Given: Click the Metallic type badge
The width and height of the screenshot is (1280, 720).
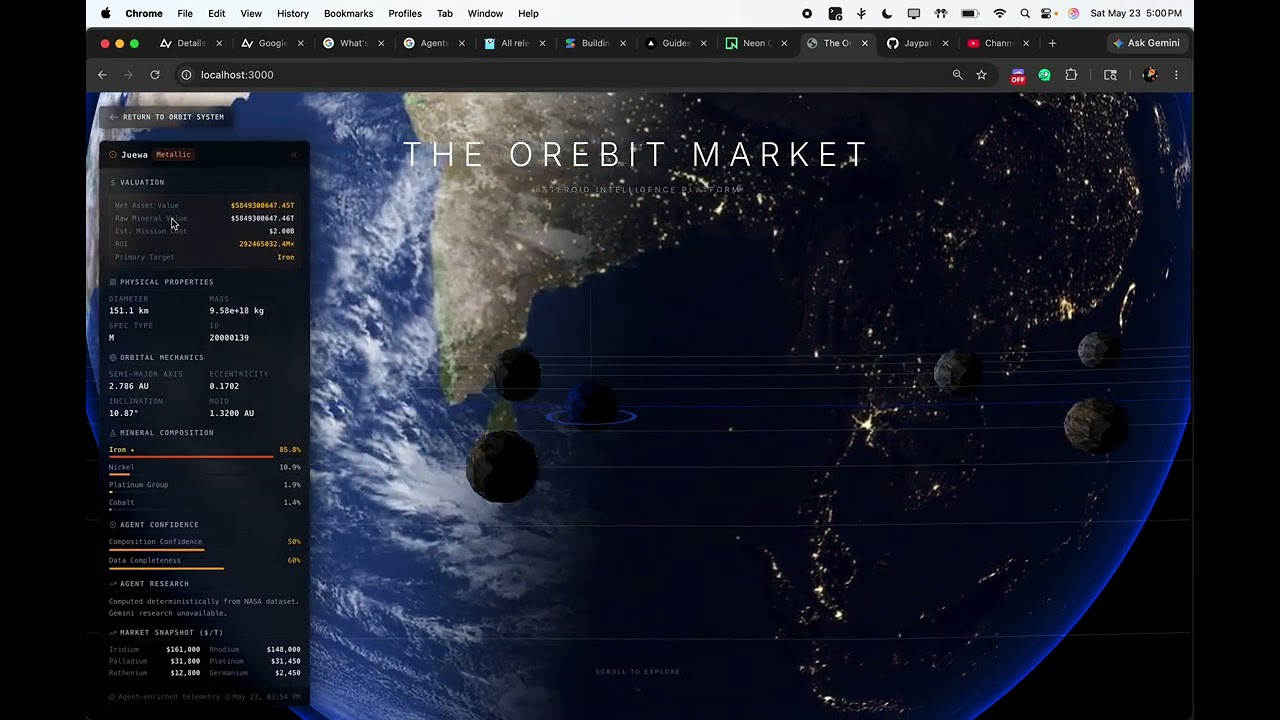Looking at the screenshot, I should (173, 155).
